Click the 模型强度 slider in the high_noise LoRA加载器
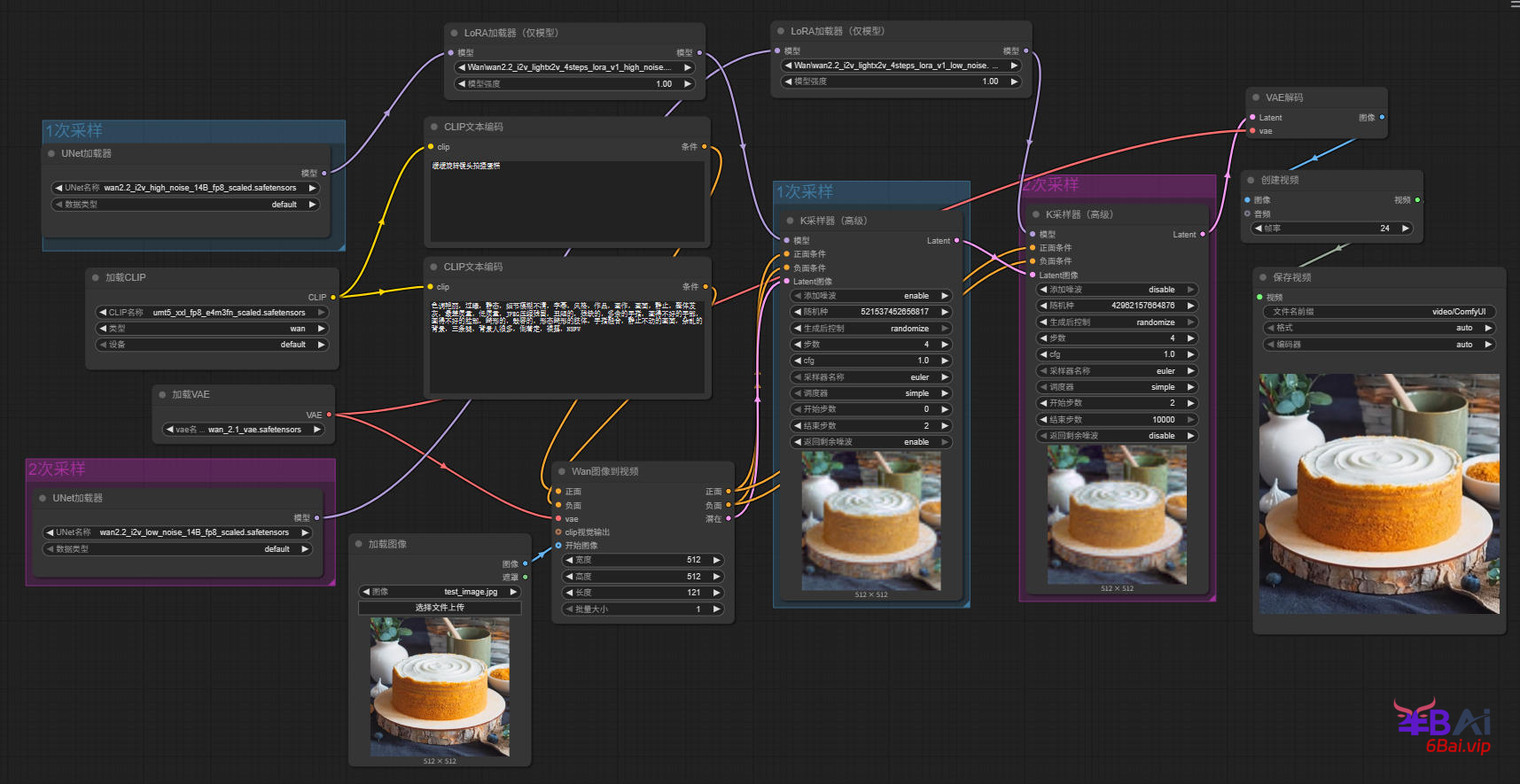 pos(573,84)
